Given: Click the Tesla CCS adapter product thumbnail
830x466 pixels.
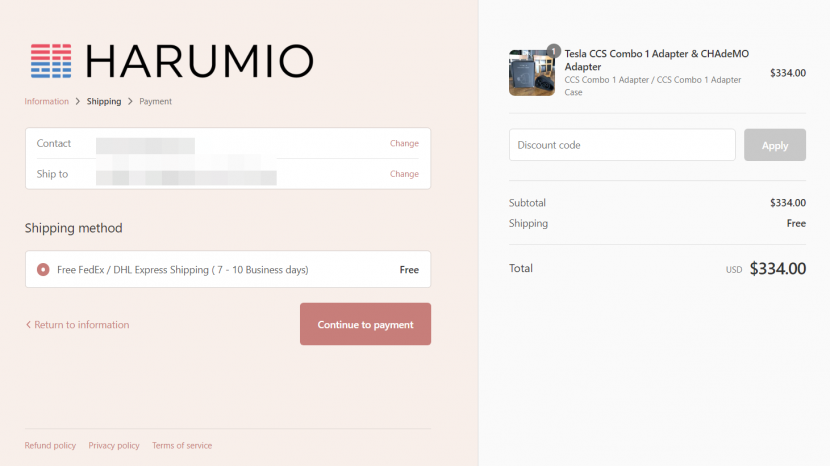Looking at the screenshot, I should click(x=532, y=73).
